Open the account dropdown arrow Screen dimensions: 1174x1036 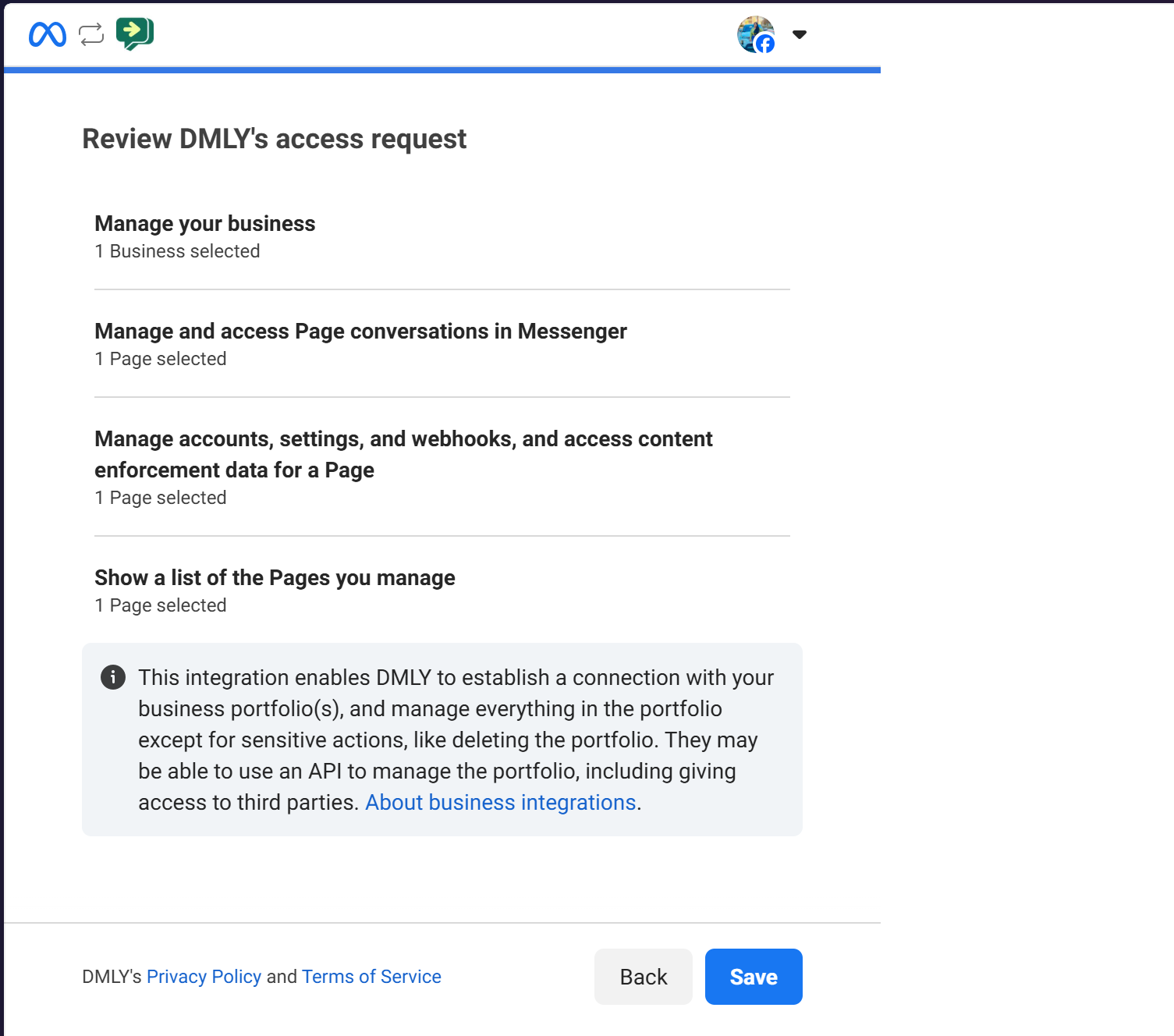800,34
